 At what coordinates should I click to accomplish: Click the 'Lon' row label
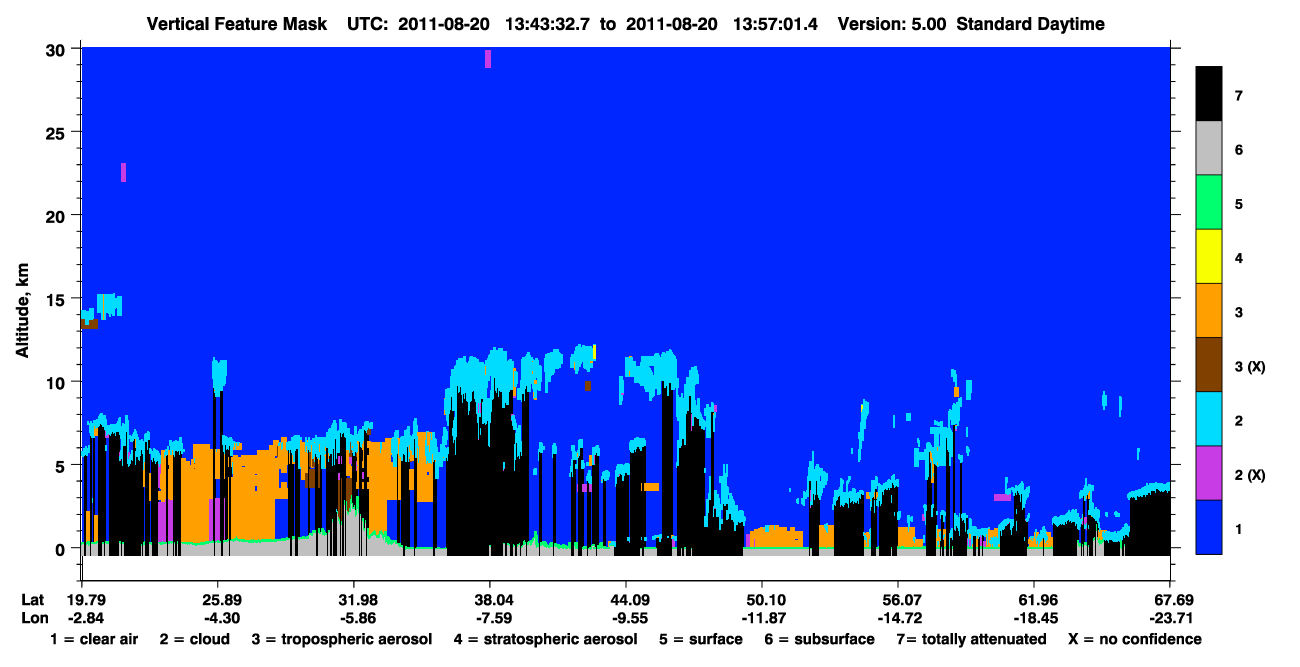point(34,618)
